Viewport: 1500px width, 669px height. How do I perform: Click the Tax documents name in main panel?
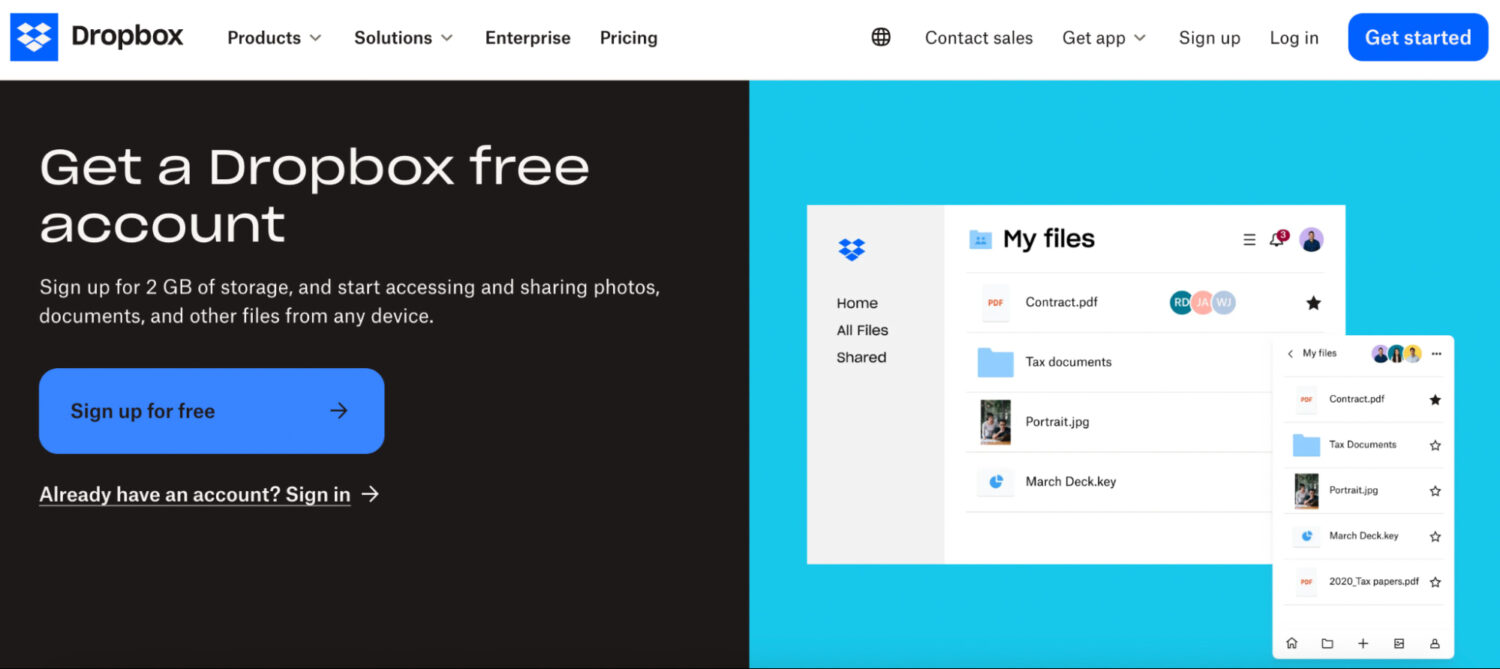(x=1069, y=362)
